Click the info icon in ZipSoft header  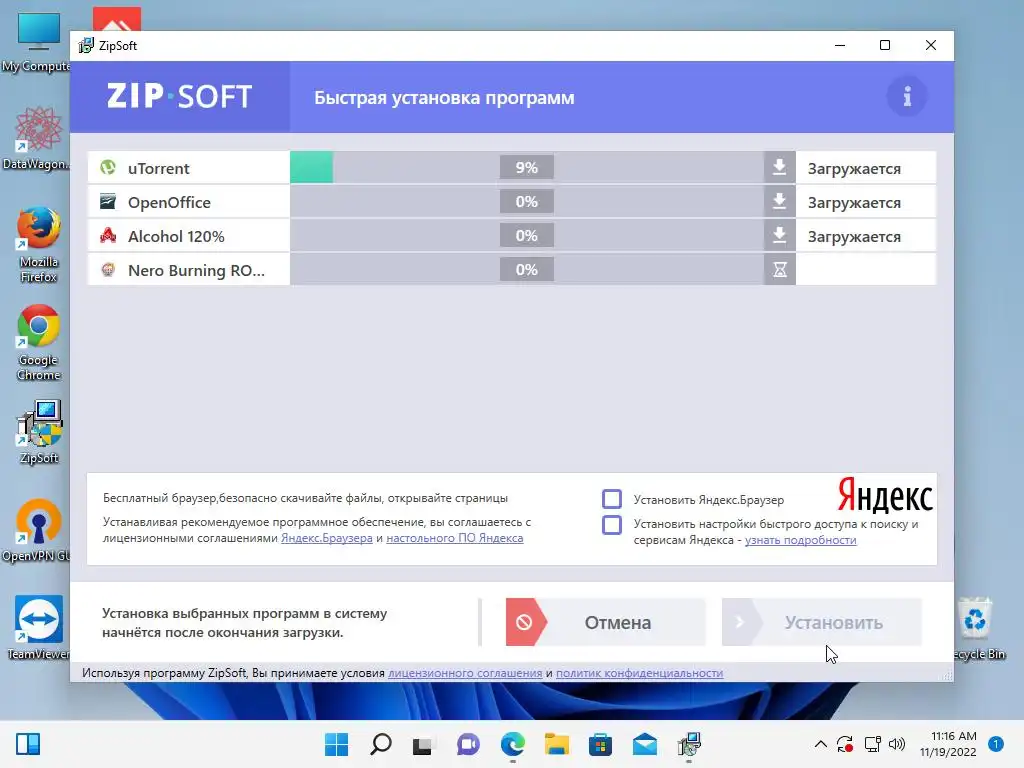tap(906, 97)
